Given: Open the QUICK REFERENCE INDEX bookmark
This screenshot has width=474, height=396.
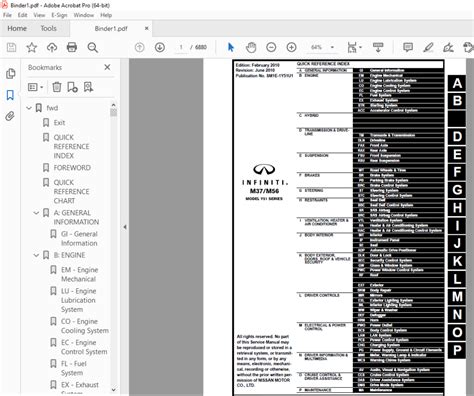Looking at the screenshot, I should (x=71, y=146).
